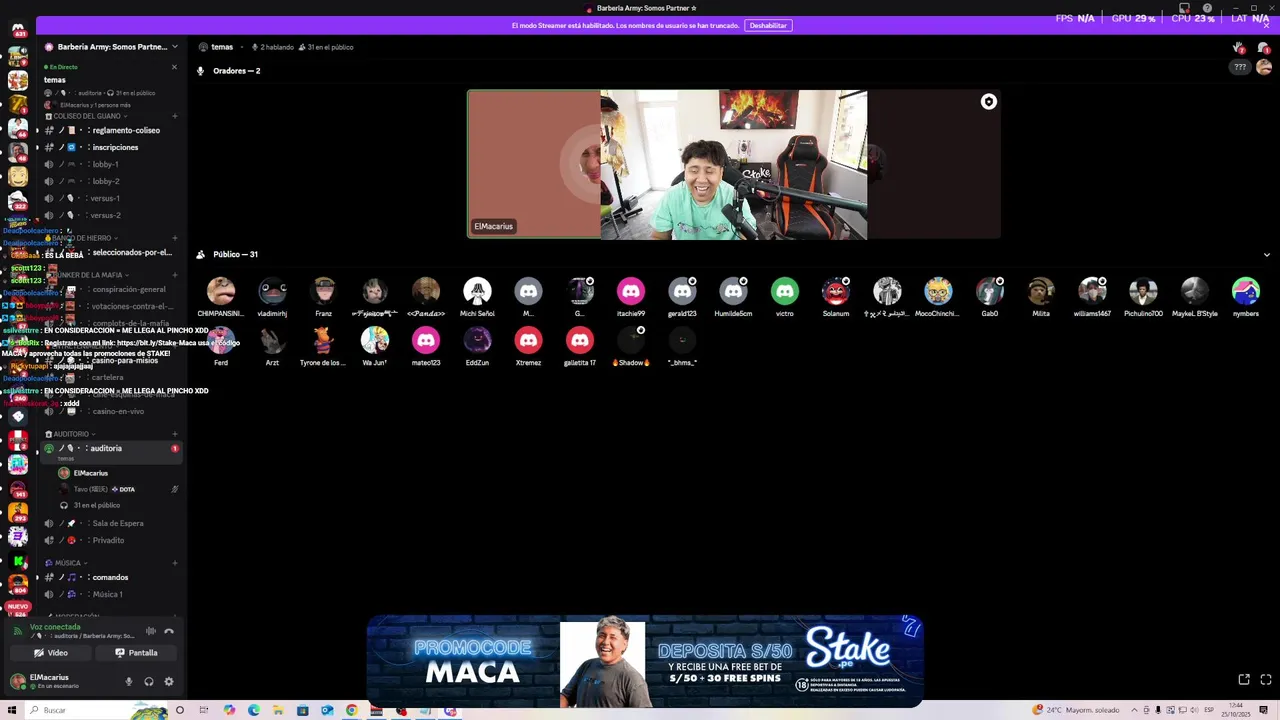Open the ElMacarius user profile panel
The width and height of the screenshot is (1280, 720).
tap(50, 681)
